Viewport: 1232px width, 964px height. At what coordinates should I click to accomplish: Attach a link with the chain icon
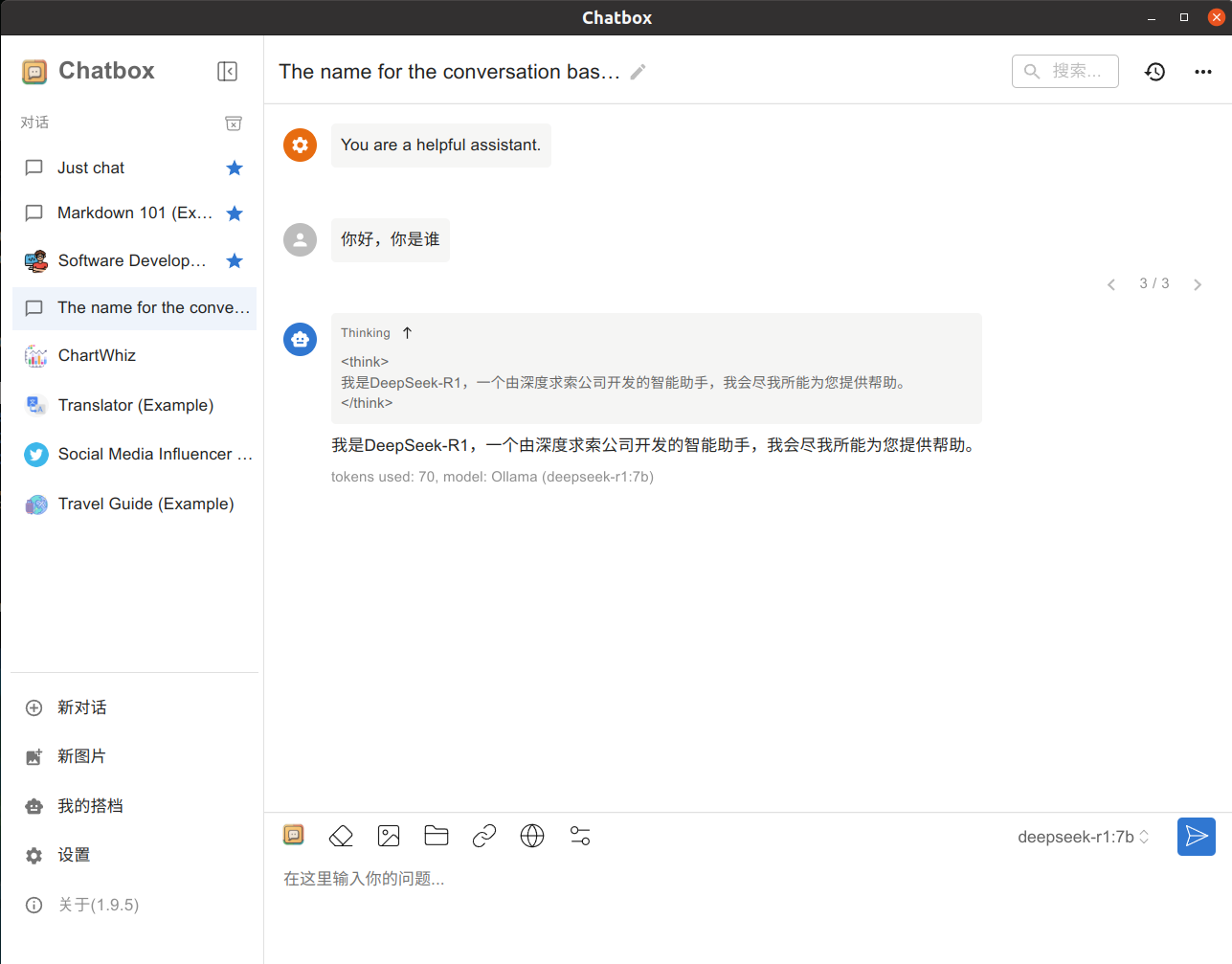point(484,836)
